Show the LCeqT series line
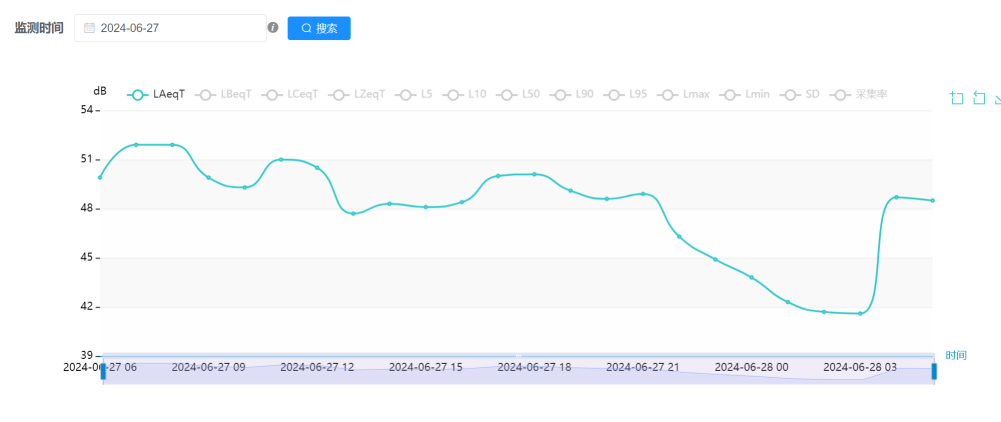 tap(292, 95)
